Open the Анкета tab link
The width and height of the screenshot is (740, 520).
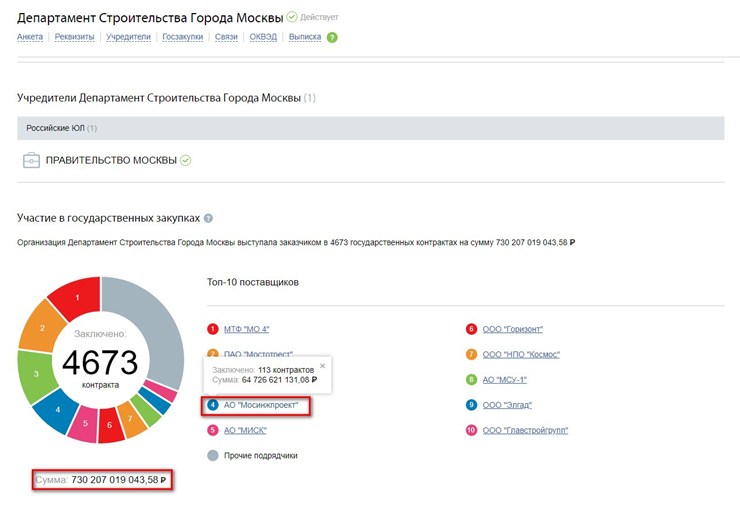point(30,37)
